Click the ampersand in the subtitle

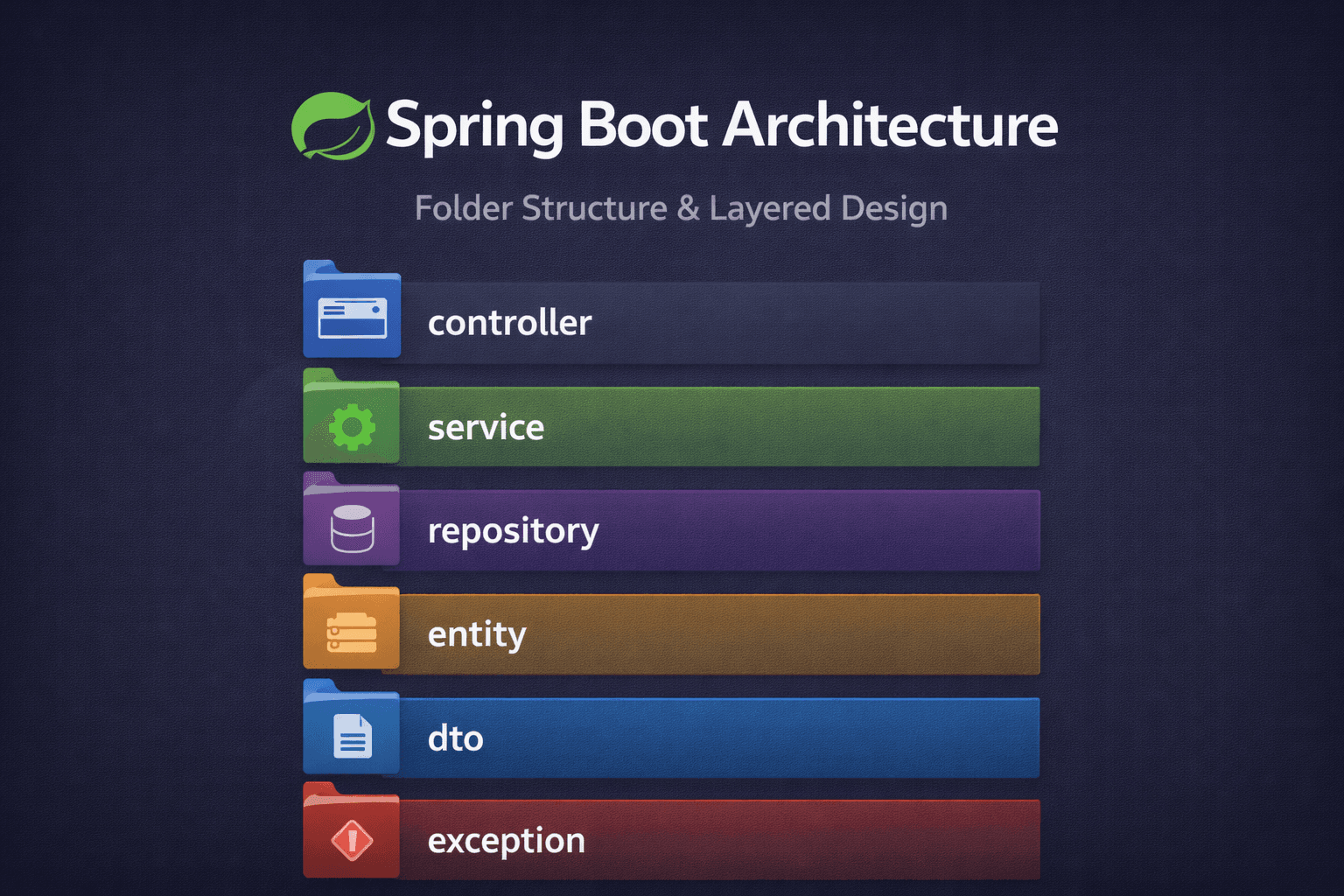(688, 208)
